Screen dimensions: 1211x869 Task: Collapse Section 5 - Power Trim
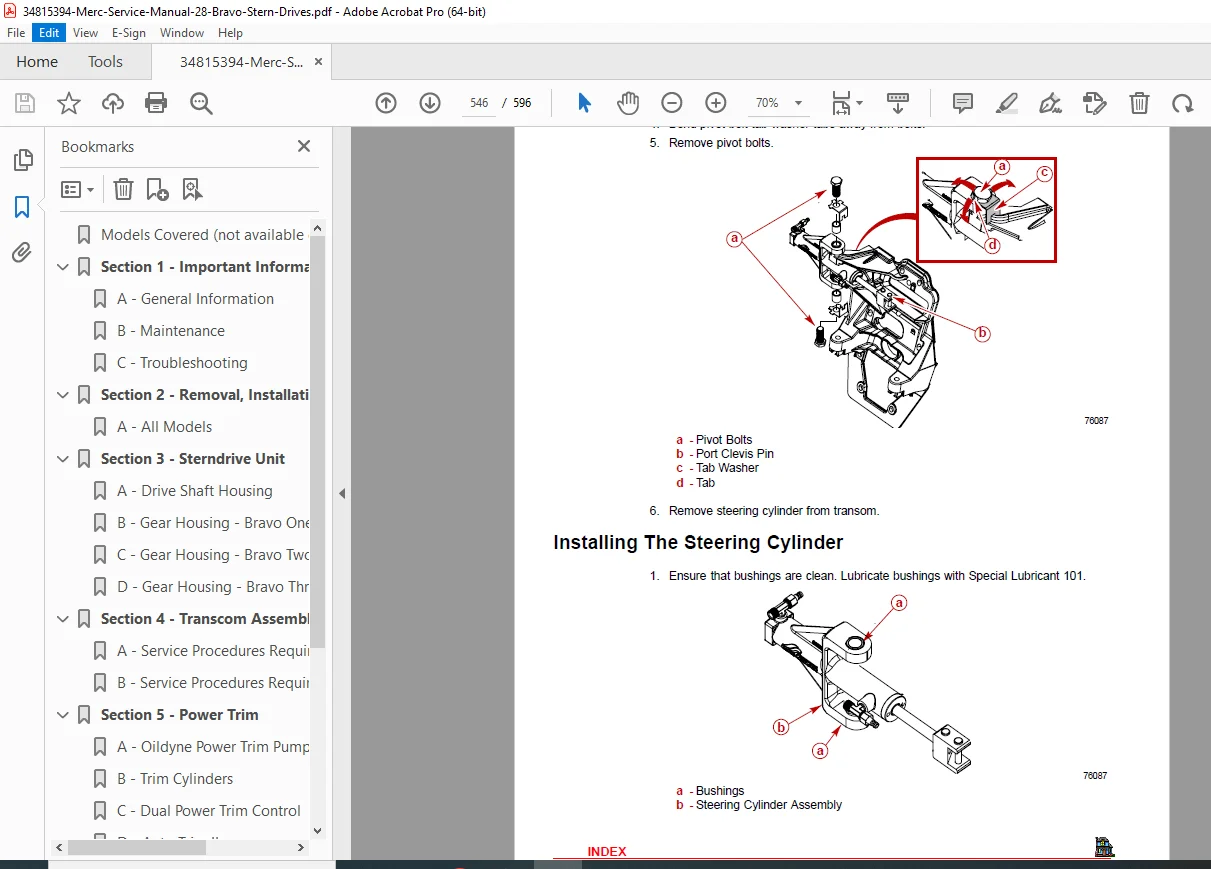63,715
